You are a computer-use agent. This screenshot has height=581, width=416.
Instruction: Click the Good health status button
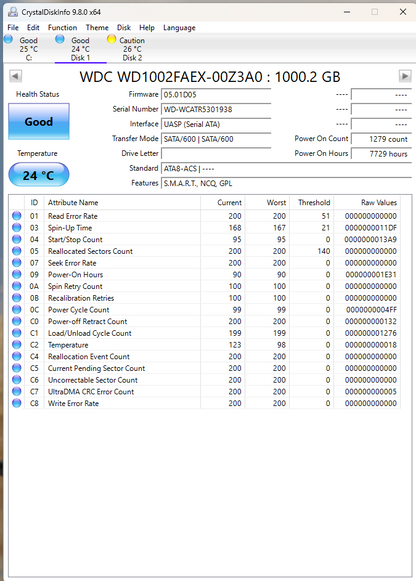pos(39,122)
